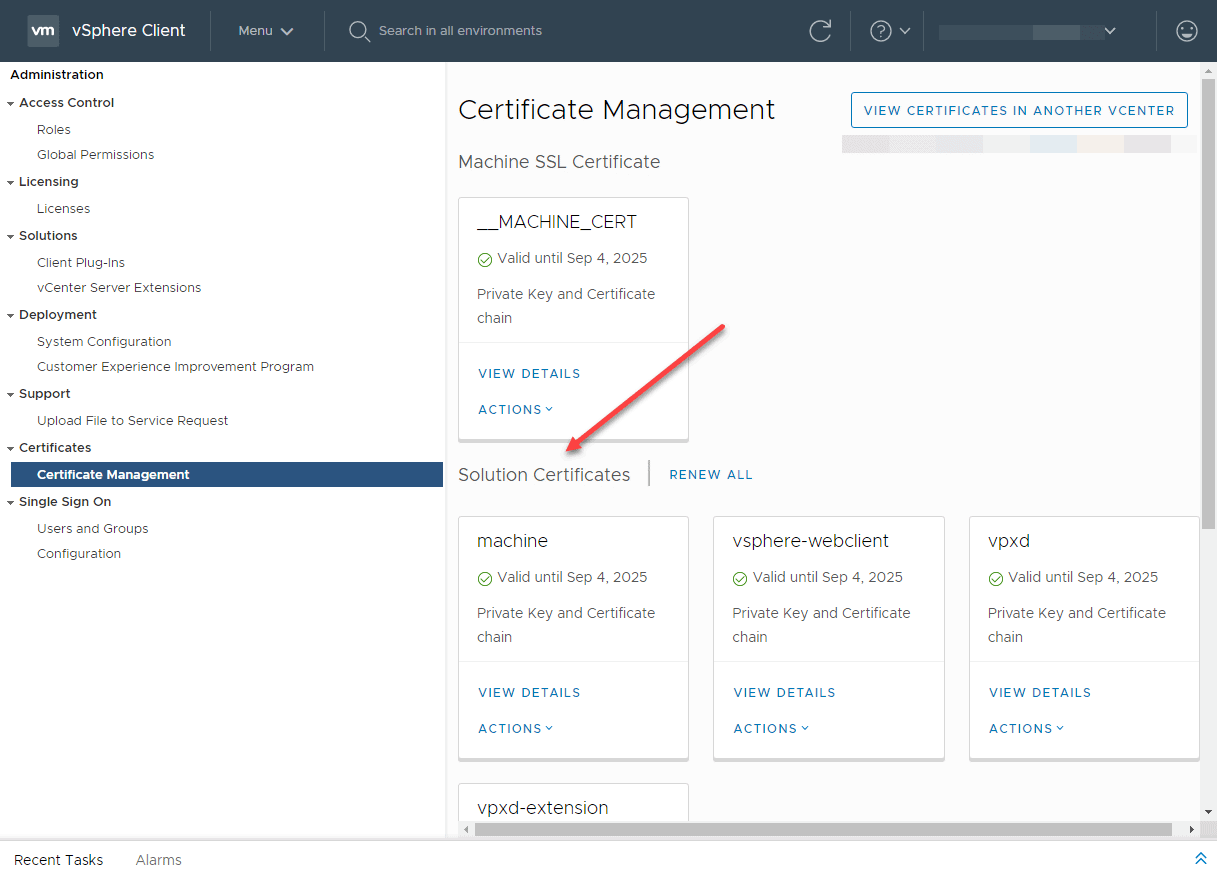Switch to the Alarms tab

click(x=159, y=860)
